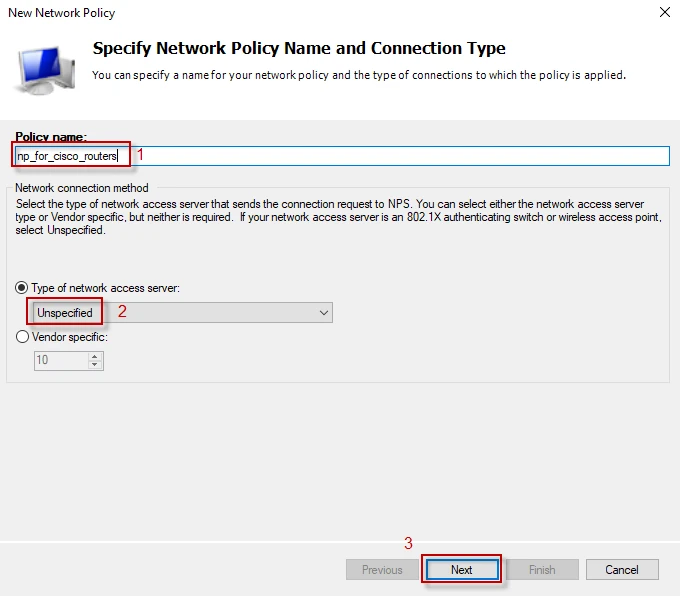Click the greyed-out Finish button

coord(542,570)
